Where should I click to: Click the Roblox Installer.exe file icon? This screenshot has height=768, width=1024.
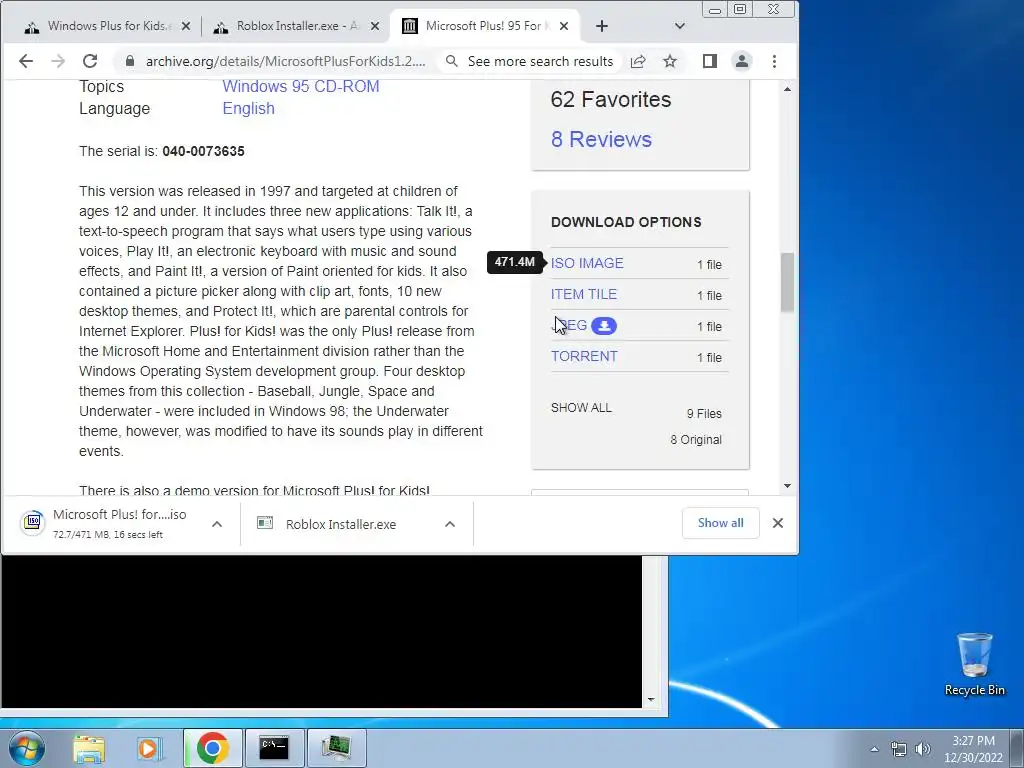(265, 523)
